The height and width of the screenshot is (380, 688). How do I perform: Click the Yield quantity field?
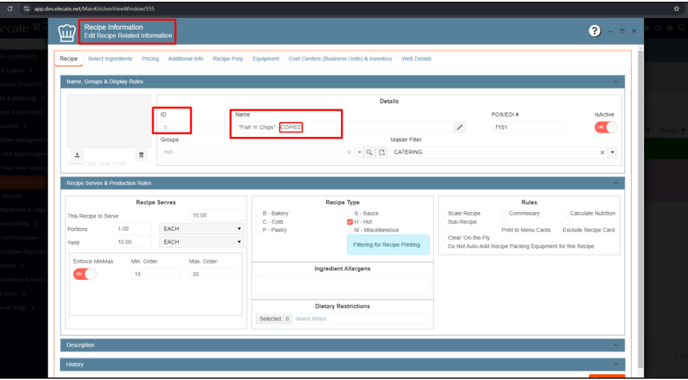pyautogui.click(x=133, y=242)
